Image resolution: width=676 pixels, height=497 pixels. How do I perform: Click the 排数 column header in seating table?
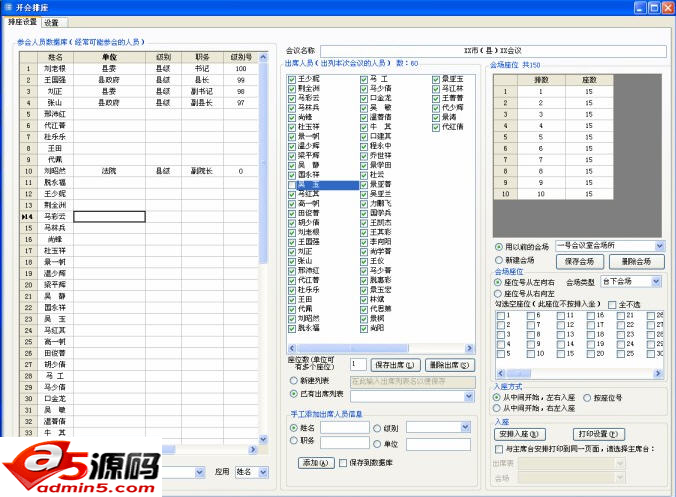click(541, 80)
